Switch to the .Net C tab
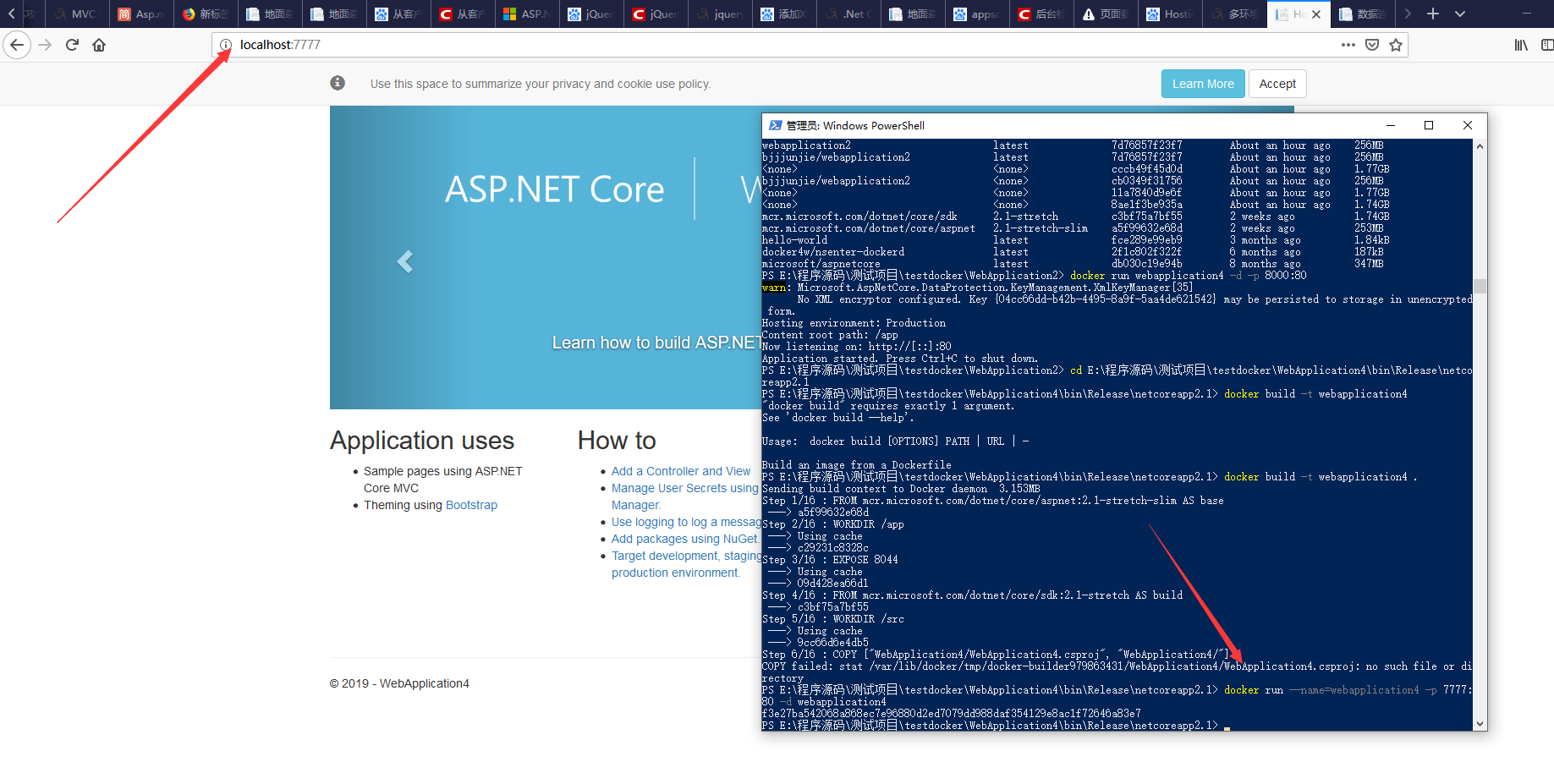1554x784 pixels. click(848, 14)
